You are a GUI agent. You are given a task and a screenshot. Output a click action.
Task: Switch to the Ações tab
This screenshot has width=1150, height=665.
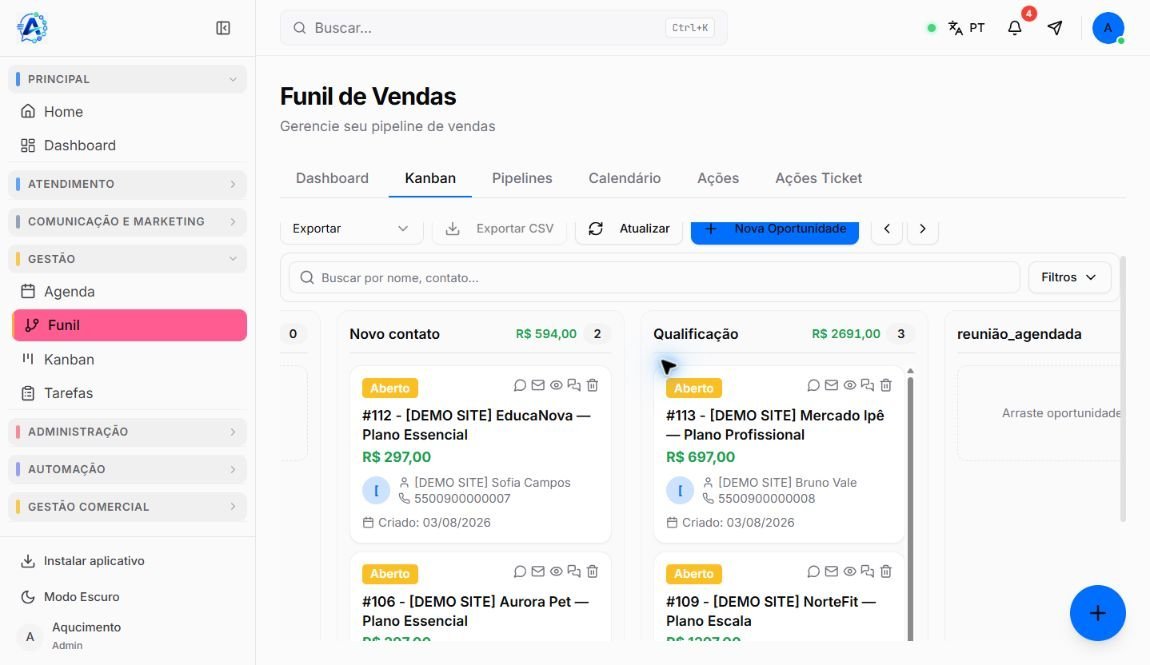pyautogui.click(x=718, y=178)
